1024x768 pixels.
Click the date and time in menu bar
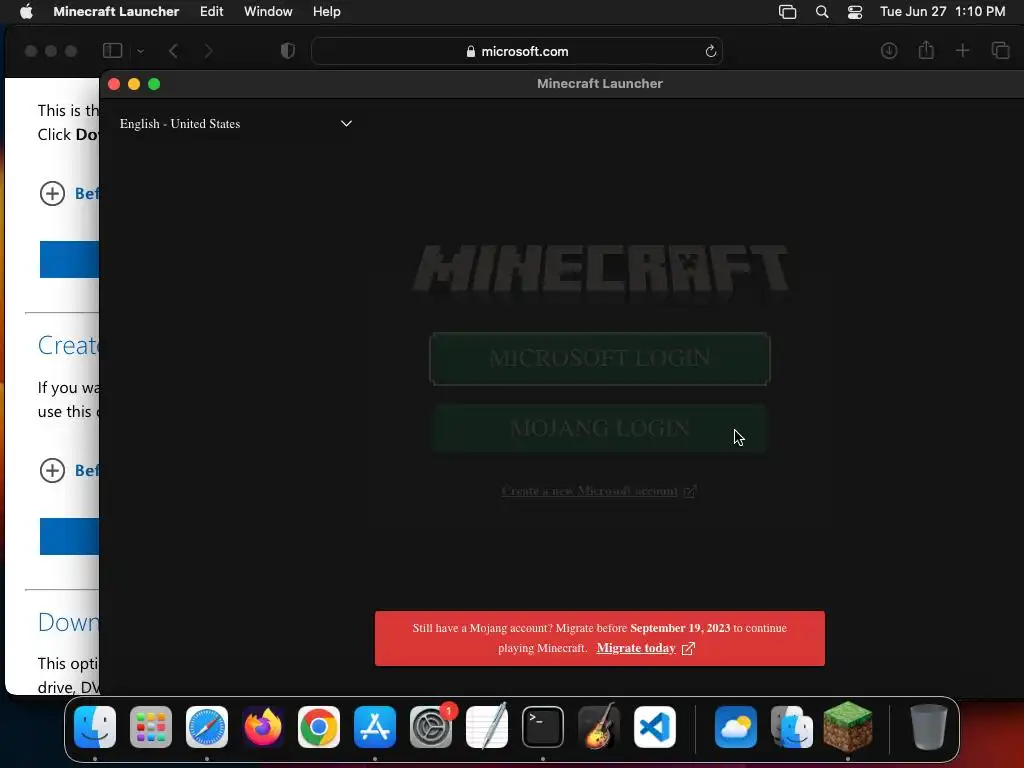[x=942, y=12]
